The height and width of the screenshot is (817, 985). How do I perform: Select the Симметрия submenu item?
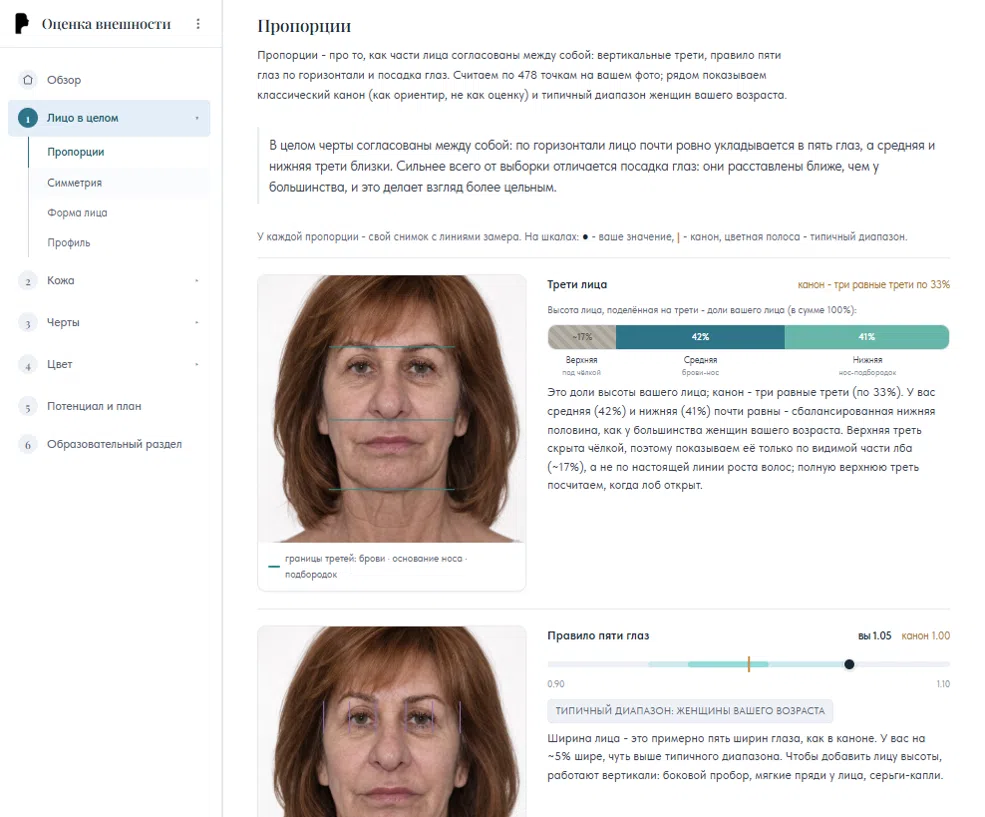74,183
